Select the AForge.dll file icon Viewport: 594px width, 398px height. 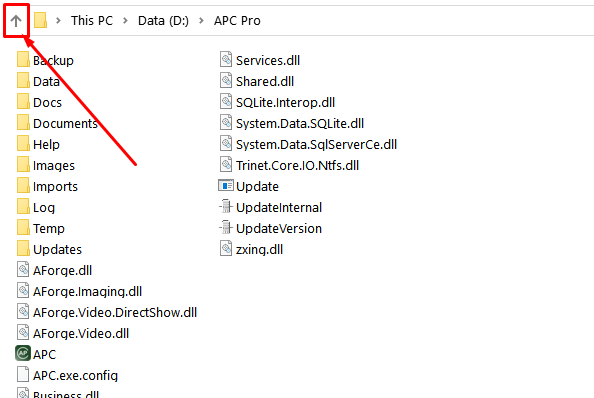point(23,270)
